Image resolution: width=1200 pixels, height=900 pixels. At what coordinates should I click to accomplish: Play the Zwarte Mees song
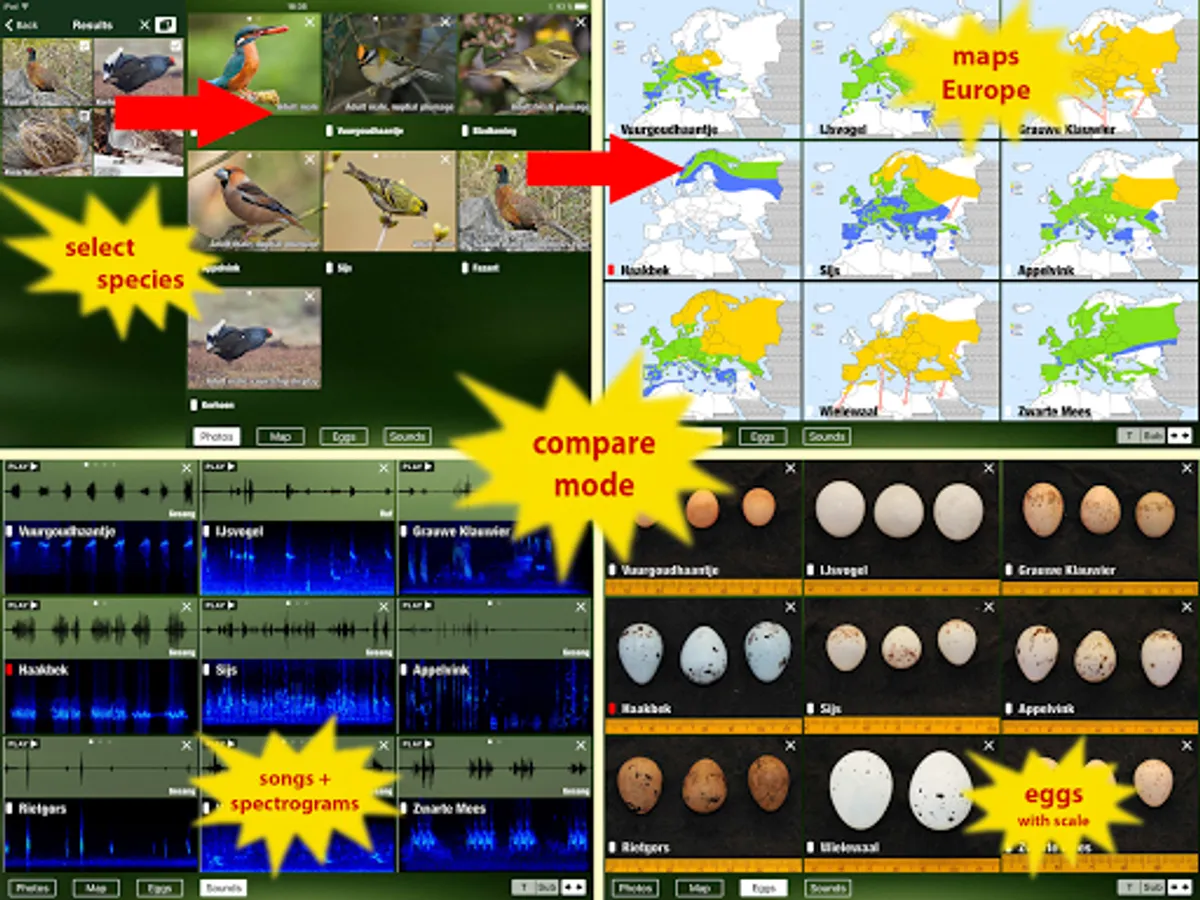point(415,743)
